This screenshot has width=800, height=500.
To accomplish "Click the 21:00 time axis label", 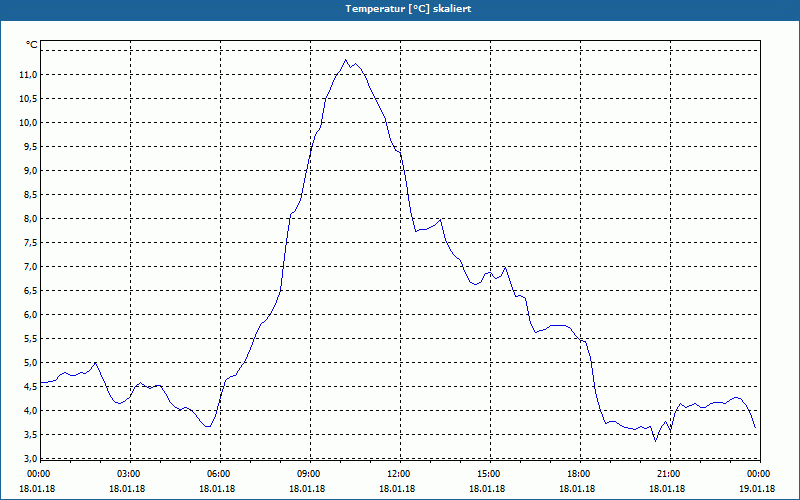I will point(669,474).
